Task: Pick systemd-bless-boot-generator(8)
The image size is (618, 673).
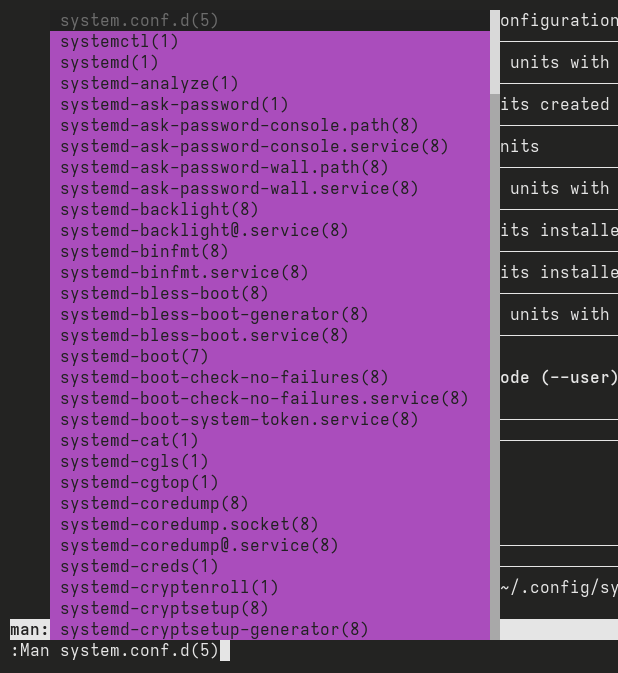Action: click(x=270, y=315)
